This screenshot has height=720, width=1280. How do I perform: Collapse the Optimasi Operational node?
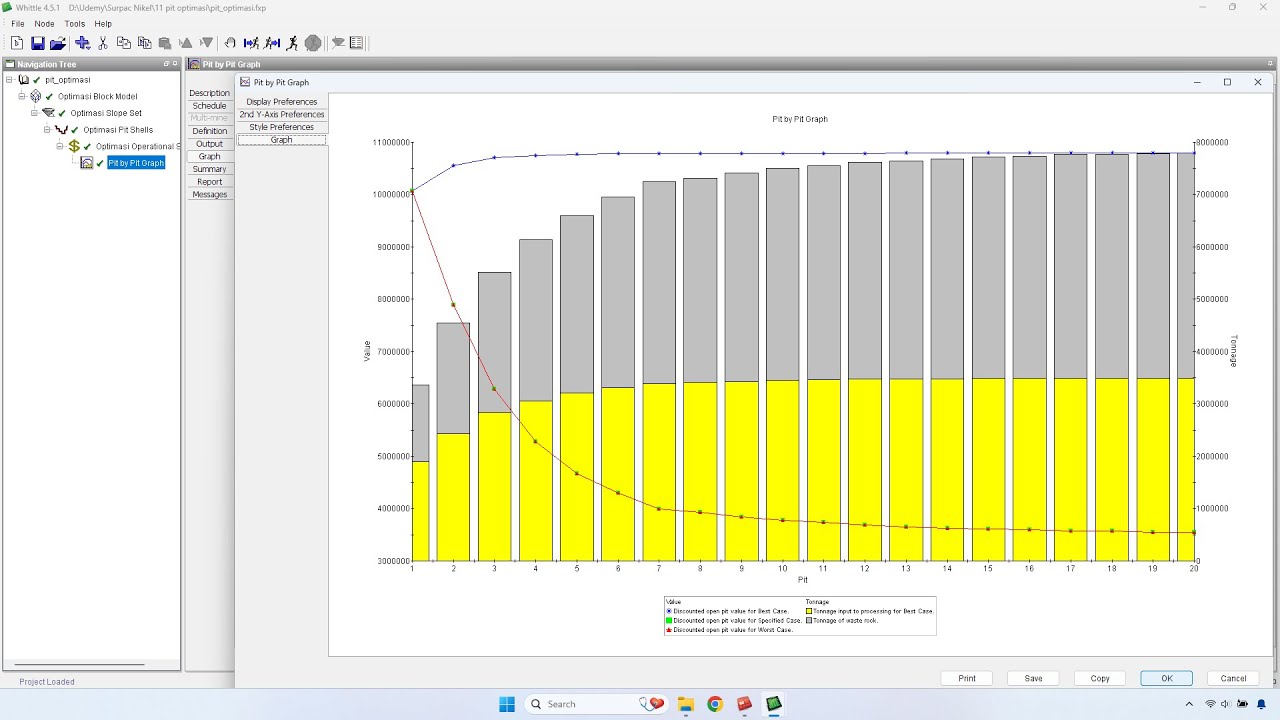click(x=60, y=146)
